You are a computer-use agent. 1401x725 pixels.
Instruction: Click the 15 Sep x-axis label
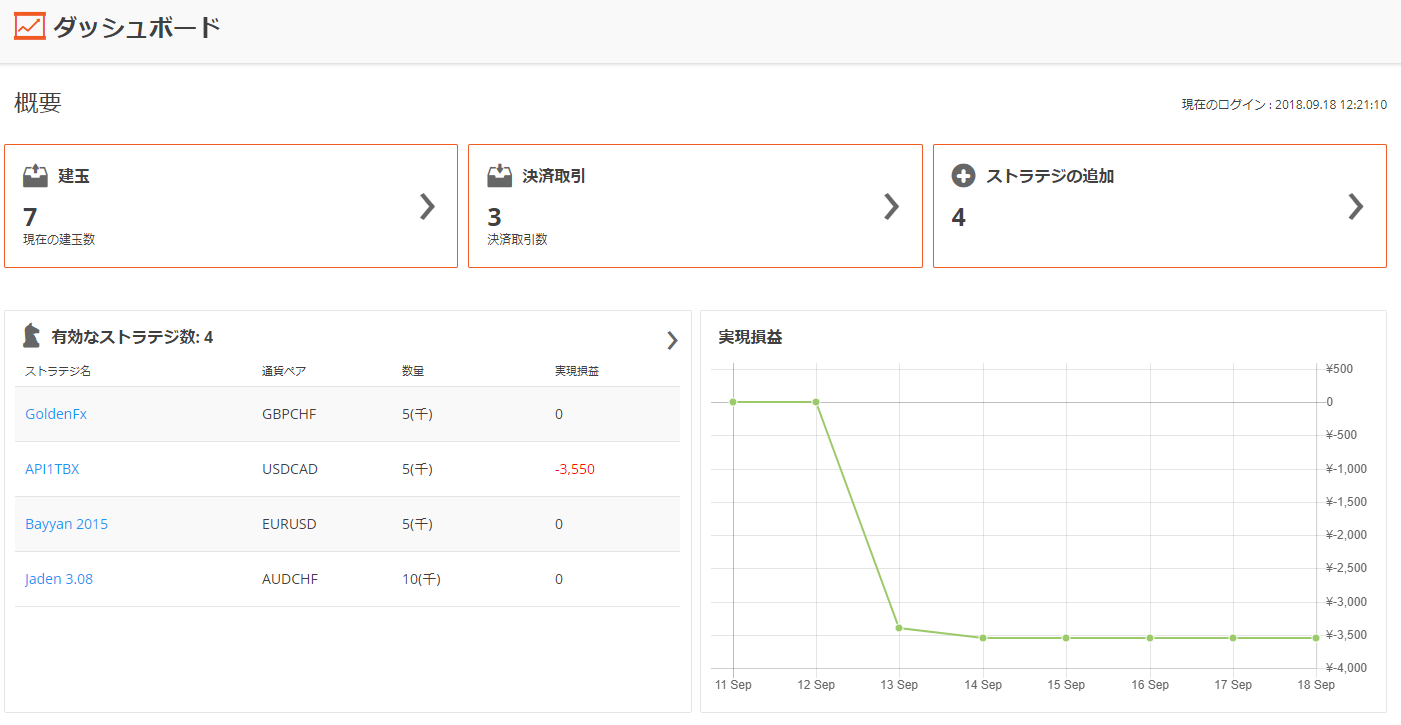1066,685
